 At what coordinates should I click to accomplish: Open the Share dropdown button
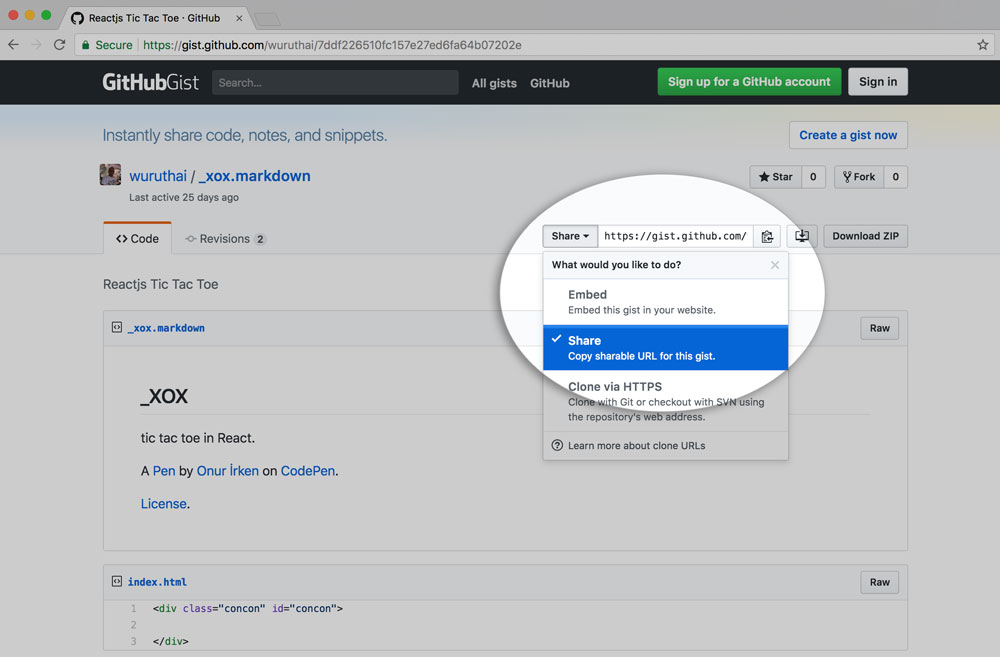(x=570, y=236)
